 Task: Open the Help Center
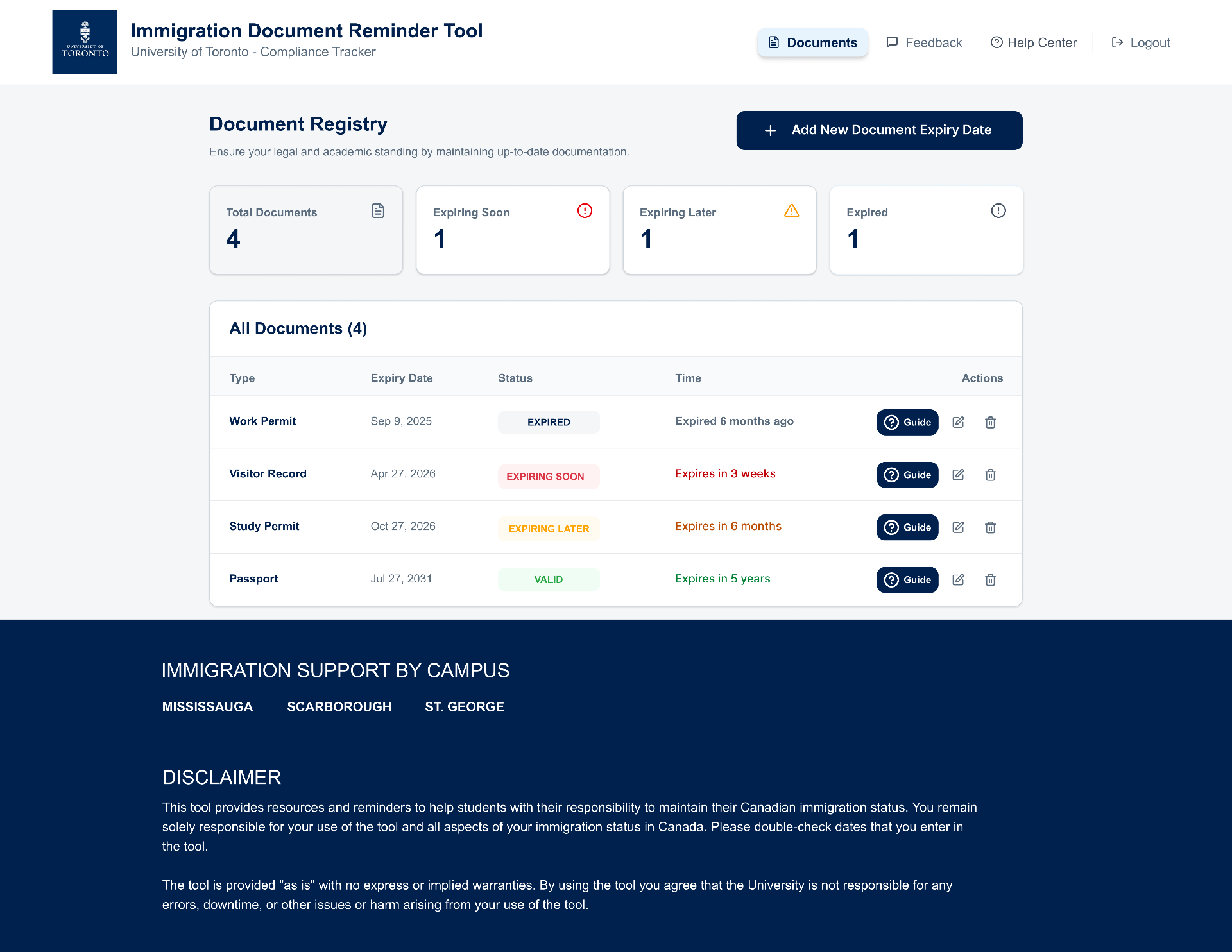click(1033, 42)
